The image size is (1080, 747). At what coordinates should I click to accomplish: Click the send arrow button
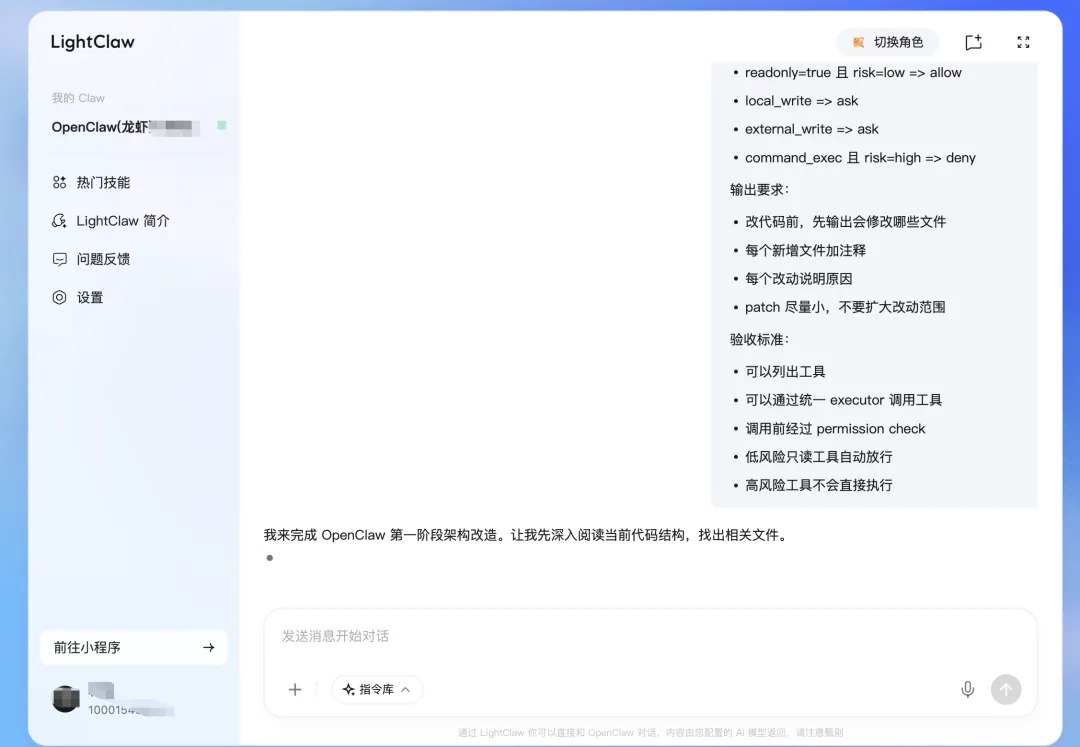point(1006,689)
